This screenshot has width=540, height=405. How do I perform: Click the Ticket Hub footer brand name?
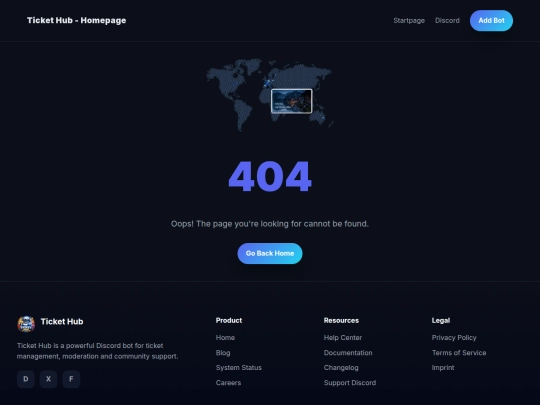[62, 322]
